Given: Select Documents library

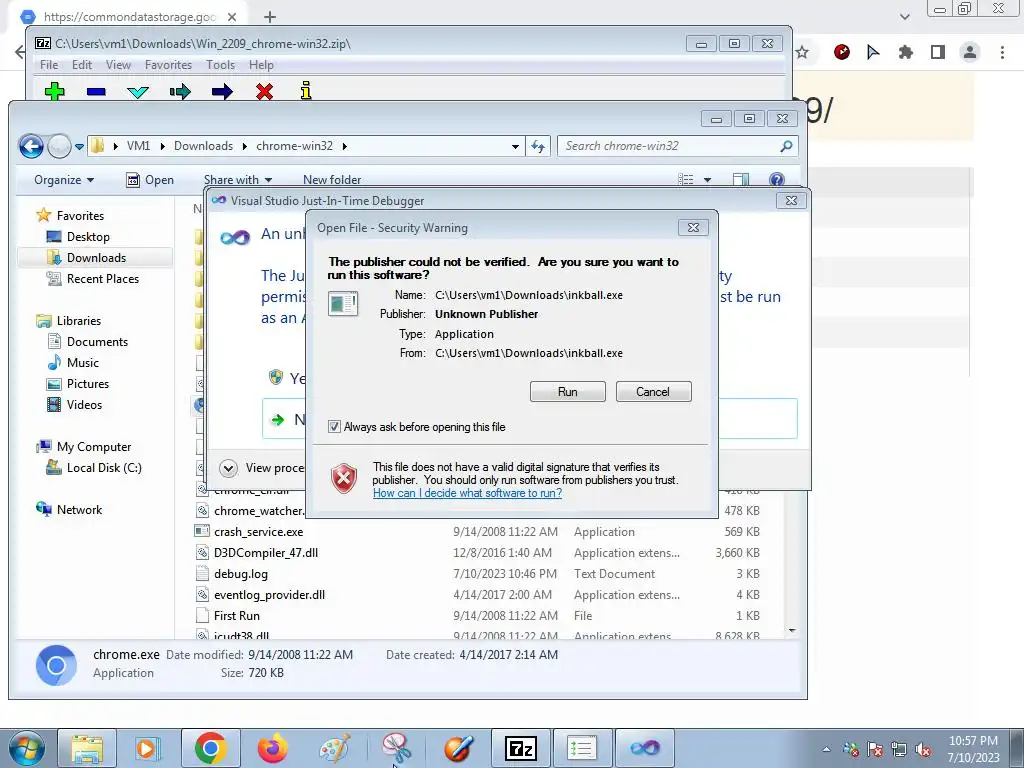Looking at the screenshot, I should (x=88, y=342).
